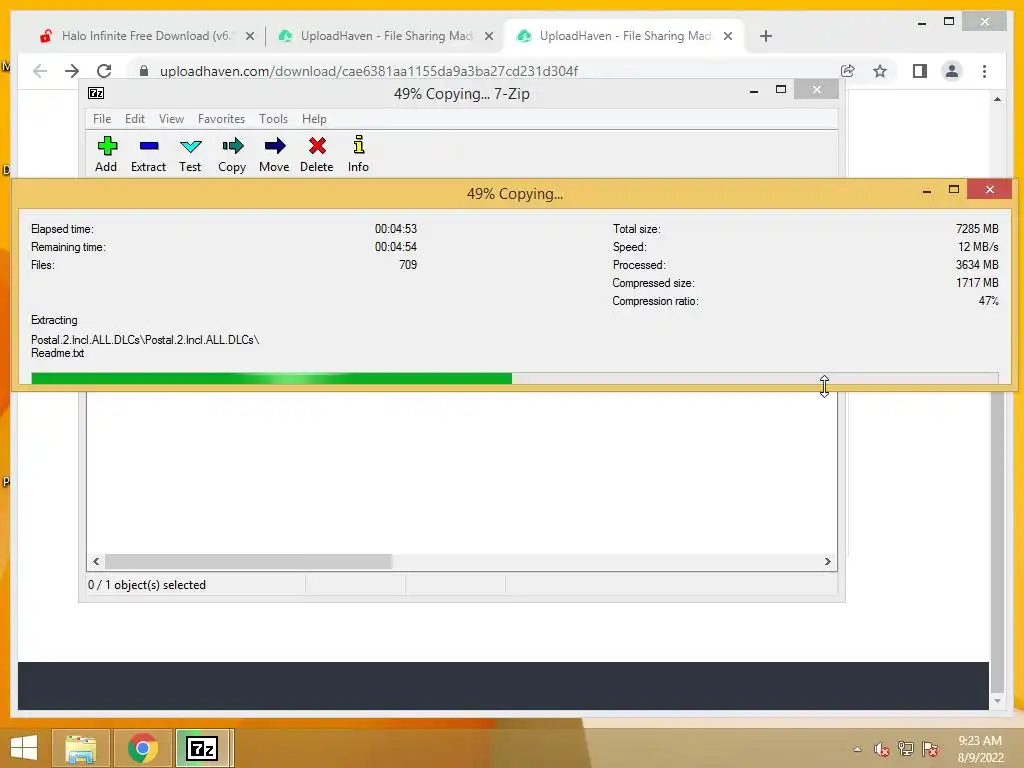Click the browser page scrollbar up arrow

[997, 99]
